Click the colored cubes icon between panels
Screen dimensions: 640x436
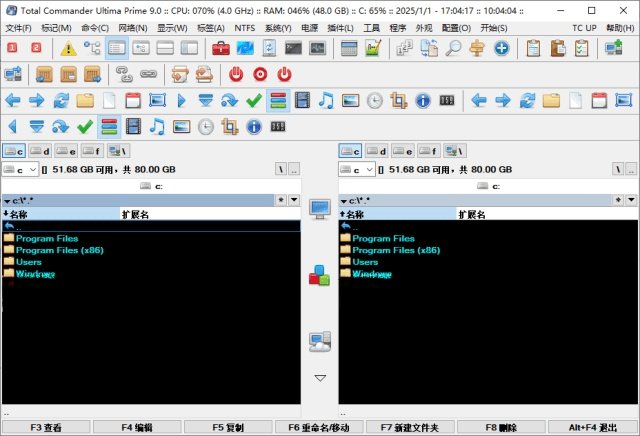319,274
